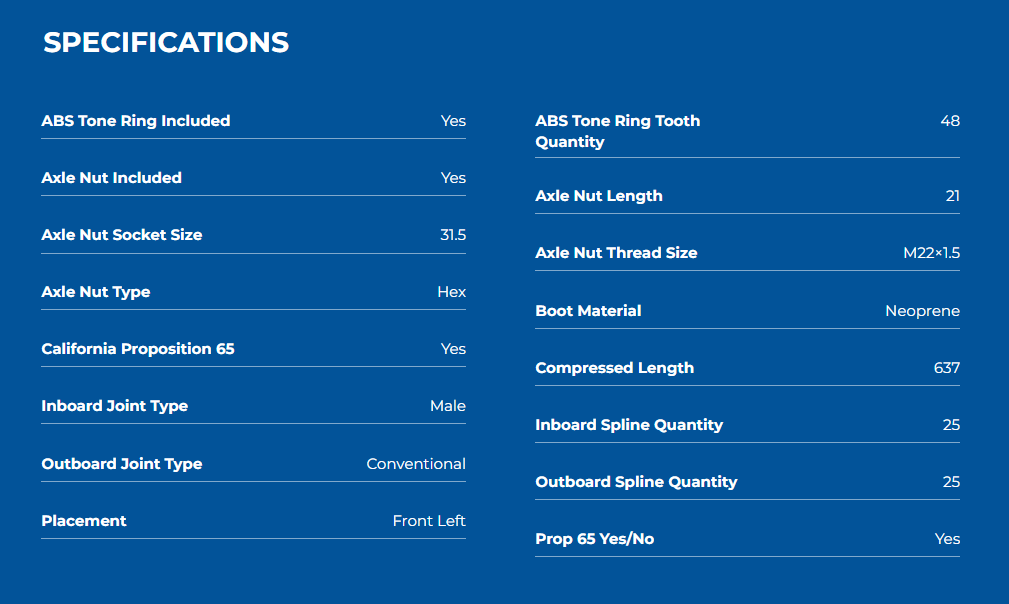This screenshot has width=1009, height=604.
Task: Click the tooth quantity value 48
Action: pos(950,121)
